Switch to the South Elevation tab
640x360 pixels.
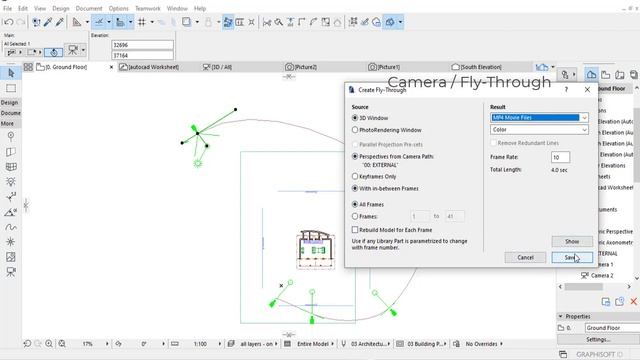tap(481, 67)
